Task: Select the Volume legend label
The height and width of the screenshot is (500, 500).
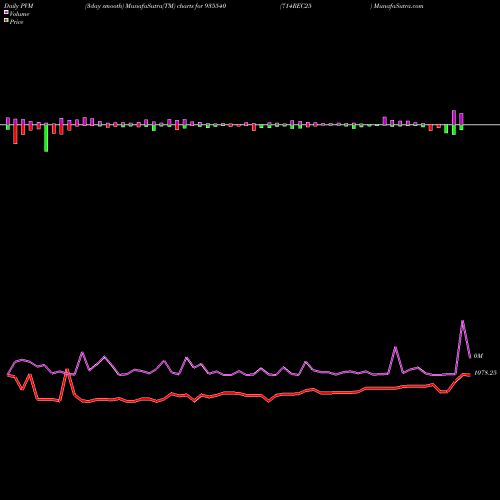Action: pos(19,14)
